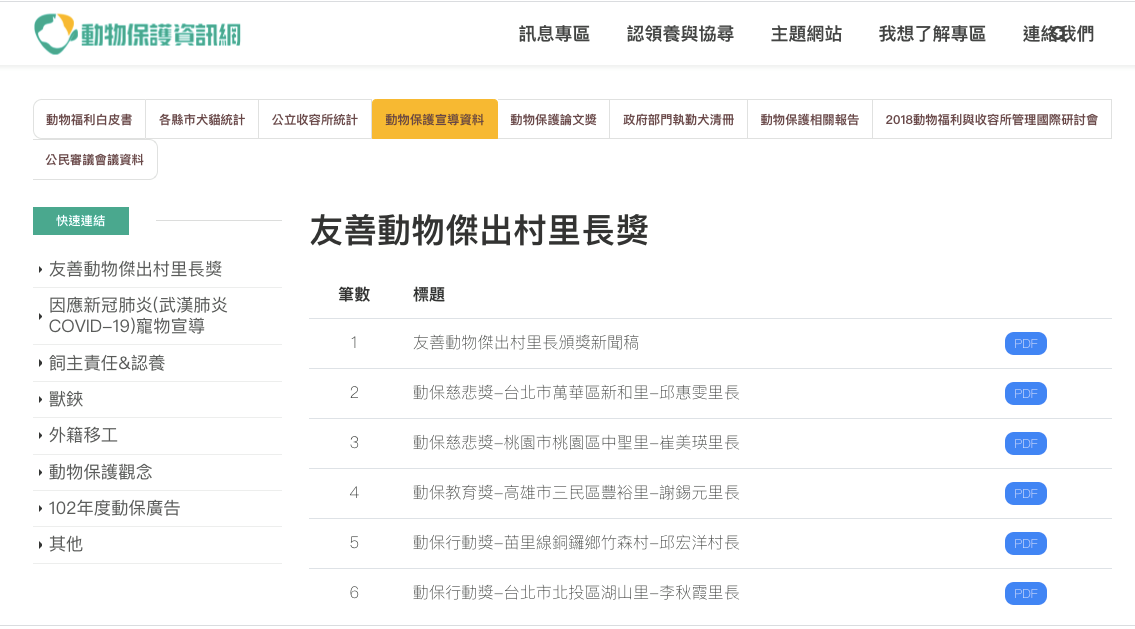1135x629 pixels.
Task: Click the page heading 友善動物傑出村里長獎
Action: 479,231
